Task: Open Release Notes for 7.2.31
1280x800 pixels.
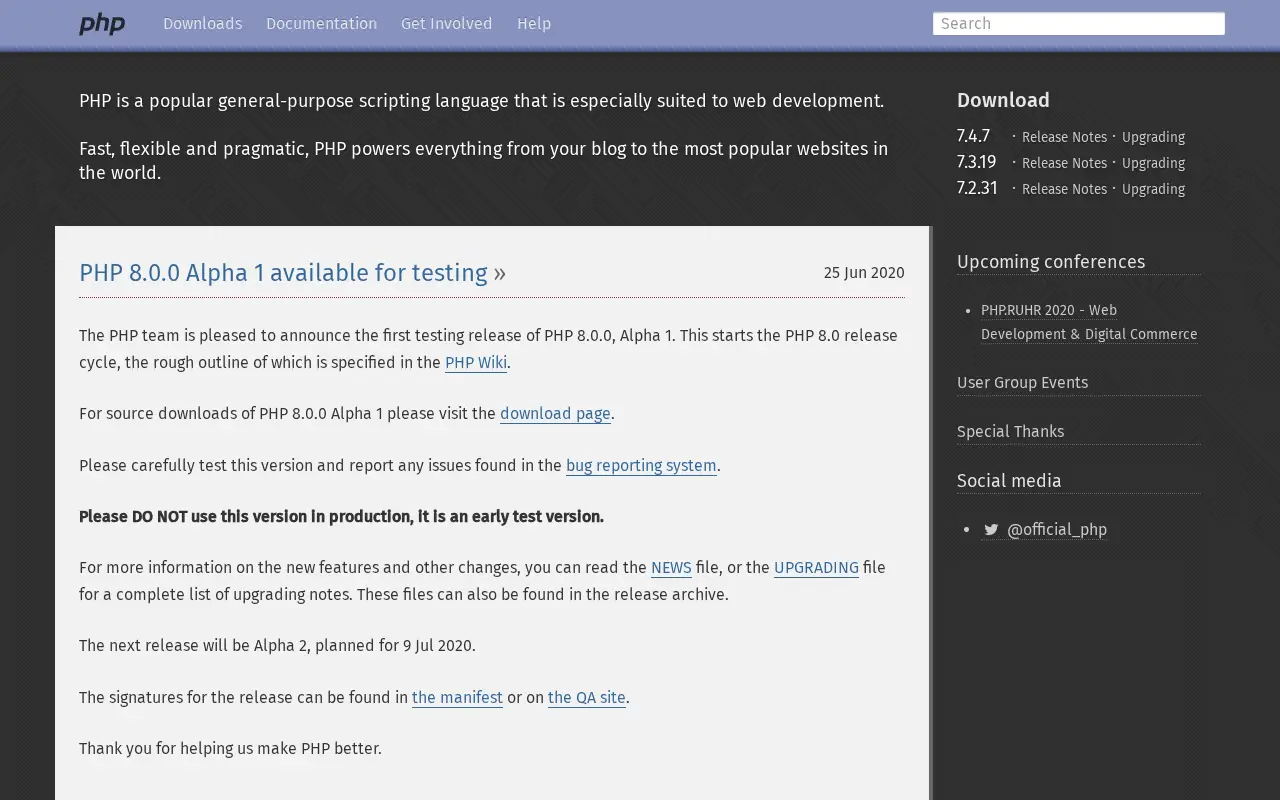Action: [1064, 189]
